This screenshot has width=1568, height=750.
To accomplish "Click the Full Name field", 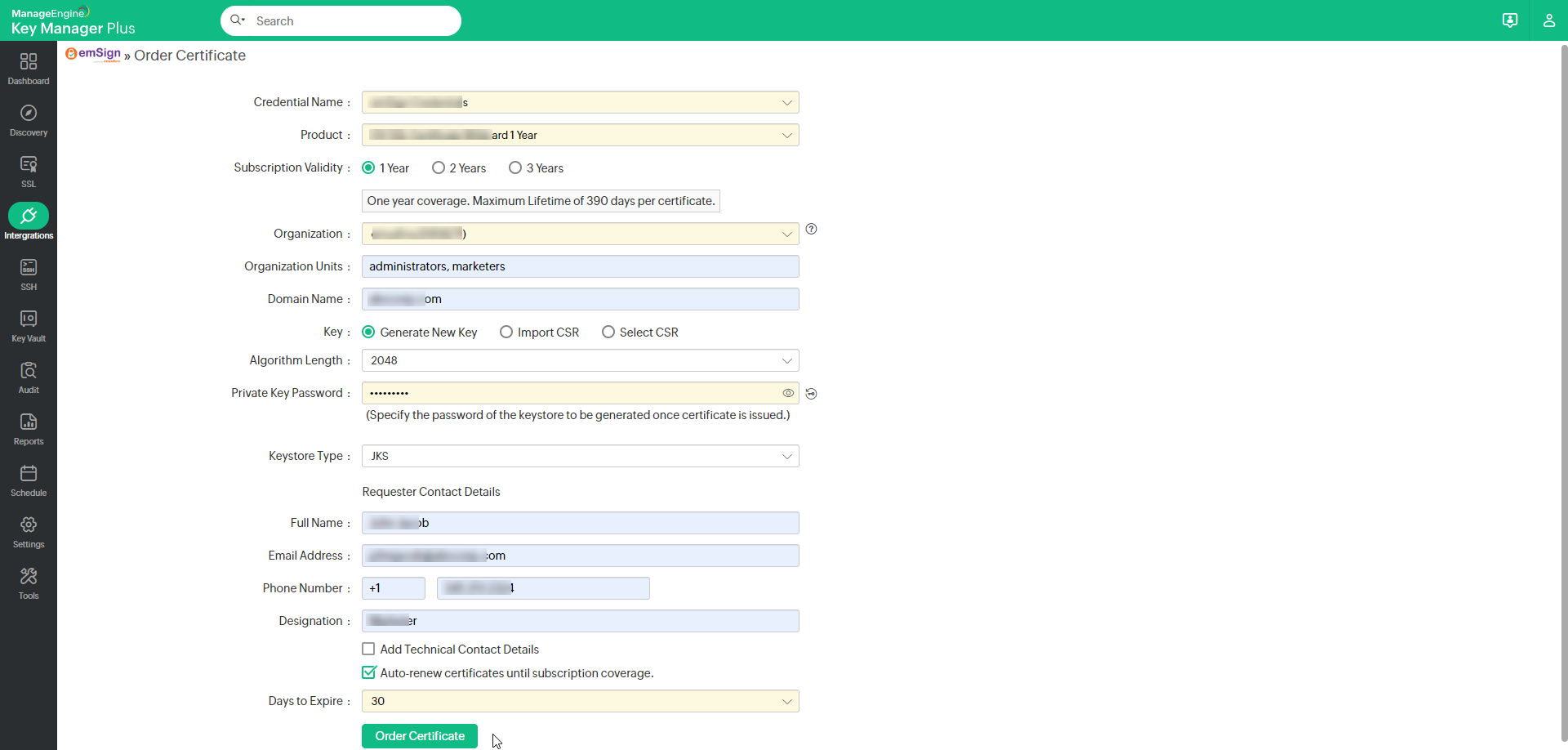I will (581, 523).
